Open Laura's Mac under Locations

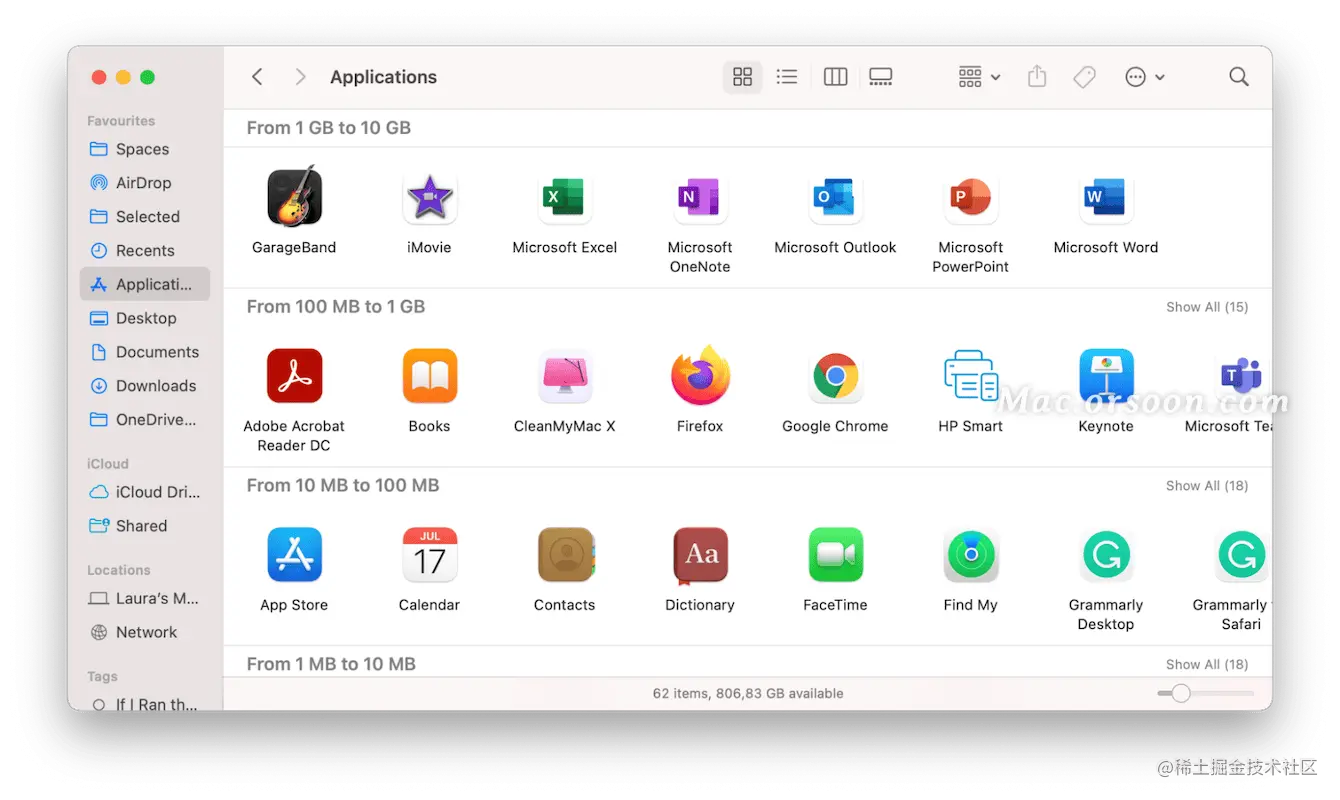point(145,598)
